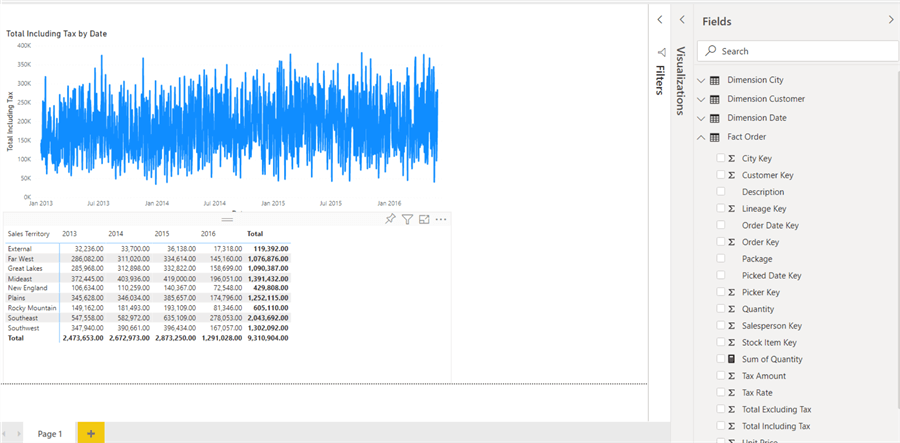The image size is (900, 443).
Task: Click the 9,310,904.00 grand total cell
Action: click(x=268, y=338)
